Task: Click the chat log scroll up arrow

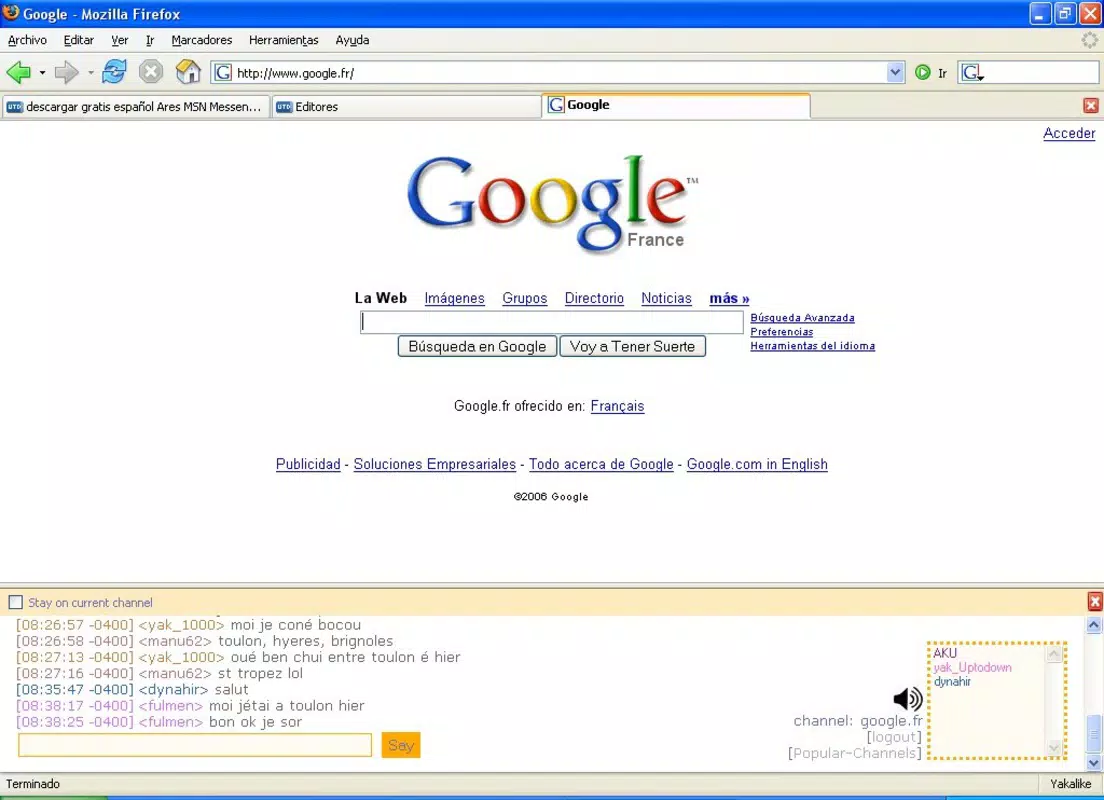Action: pyautogui.click(x=1094, y=624)
